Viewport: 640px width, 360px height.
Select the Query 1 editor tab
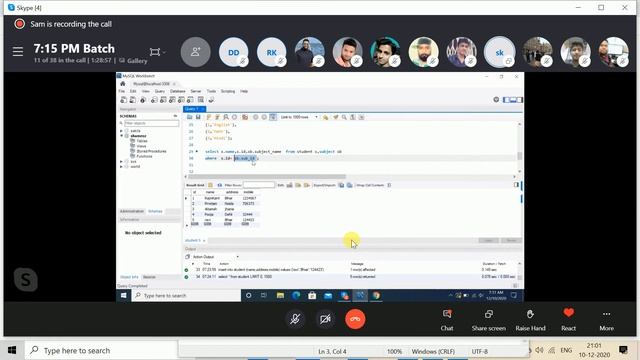click(x=194, y=109)
